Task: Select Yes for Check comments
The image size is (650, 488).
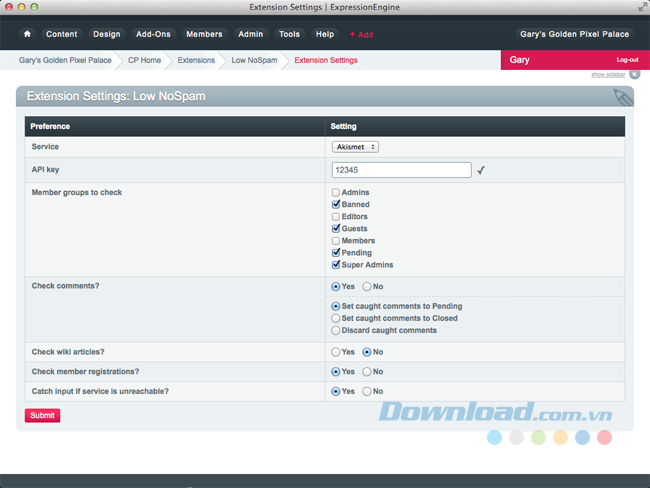Action: click(336, 286)
